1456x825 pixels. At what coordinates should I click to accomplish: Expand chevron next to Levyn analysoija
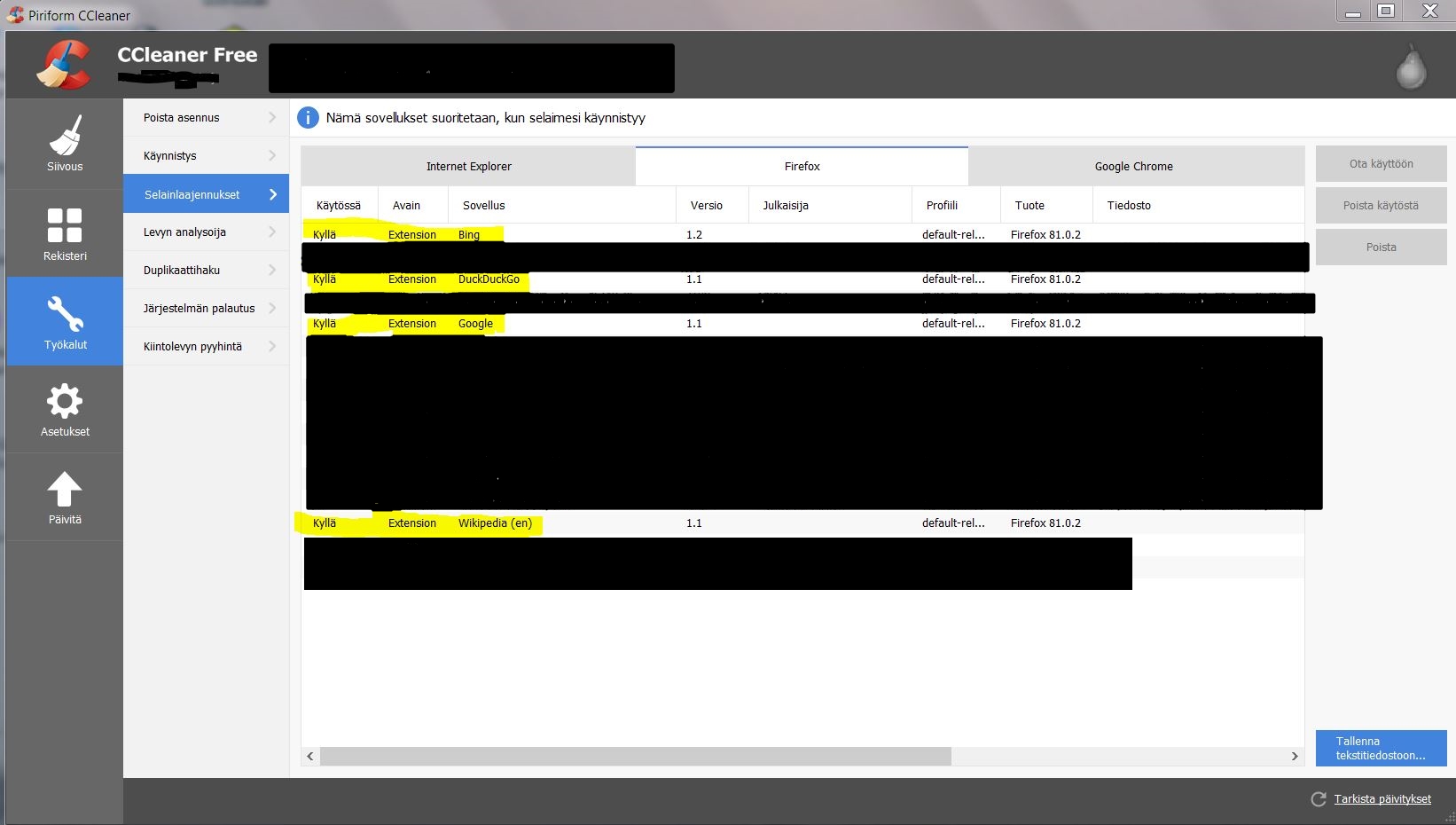pyautogui.click(x=272, y=232)
